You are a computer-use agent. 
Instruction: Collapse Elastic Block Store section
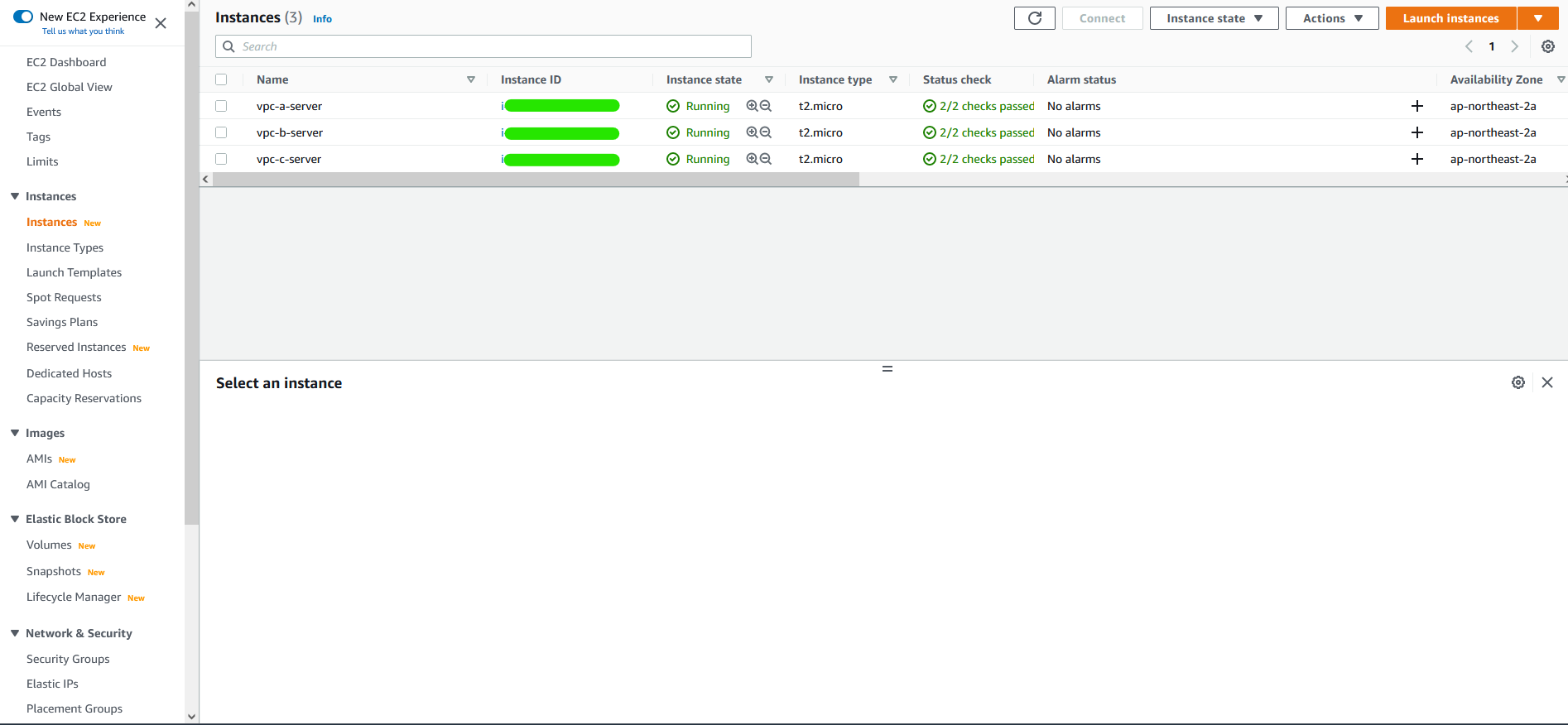15,519
